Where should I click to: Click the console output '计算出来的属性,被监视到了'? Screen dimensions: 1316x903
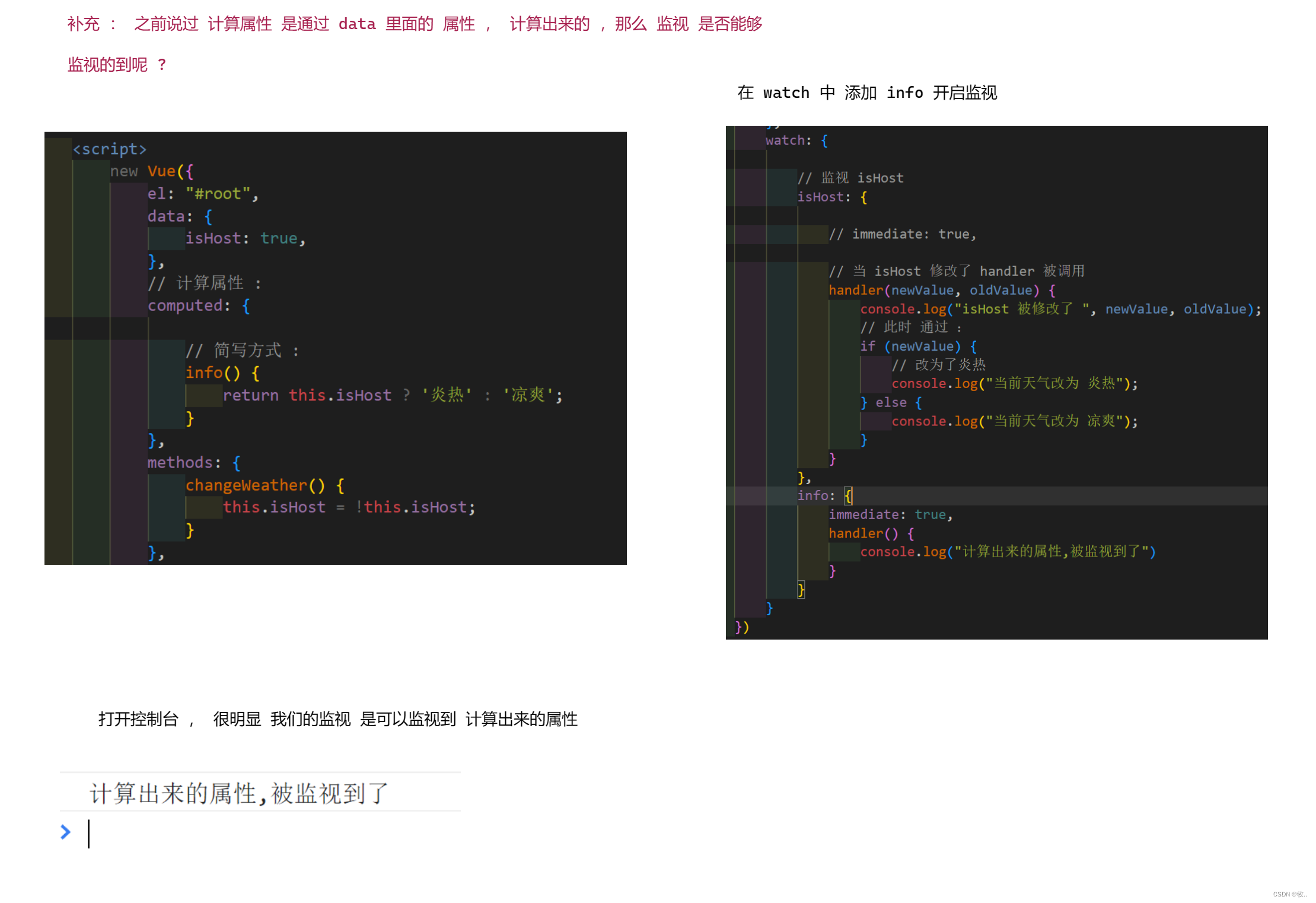tap(239, 793)
